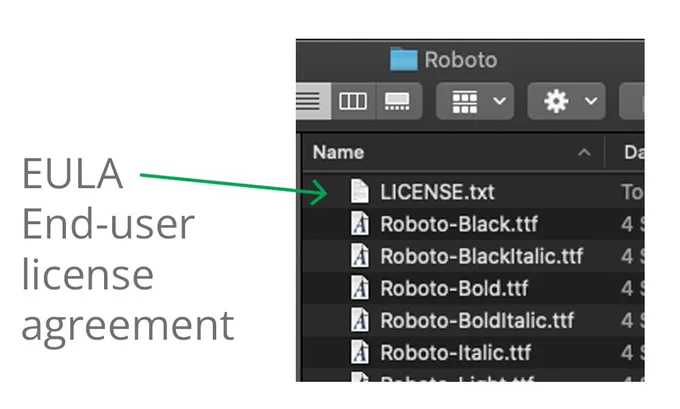Click the Roboto-Italic.ttf font icon
This screenshot has width=680, height=409.
360,352
